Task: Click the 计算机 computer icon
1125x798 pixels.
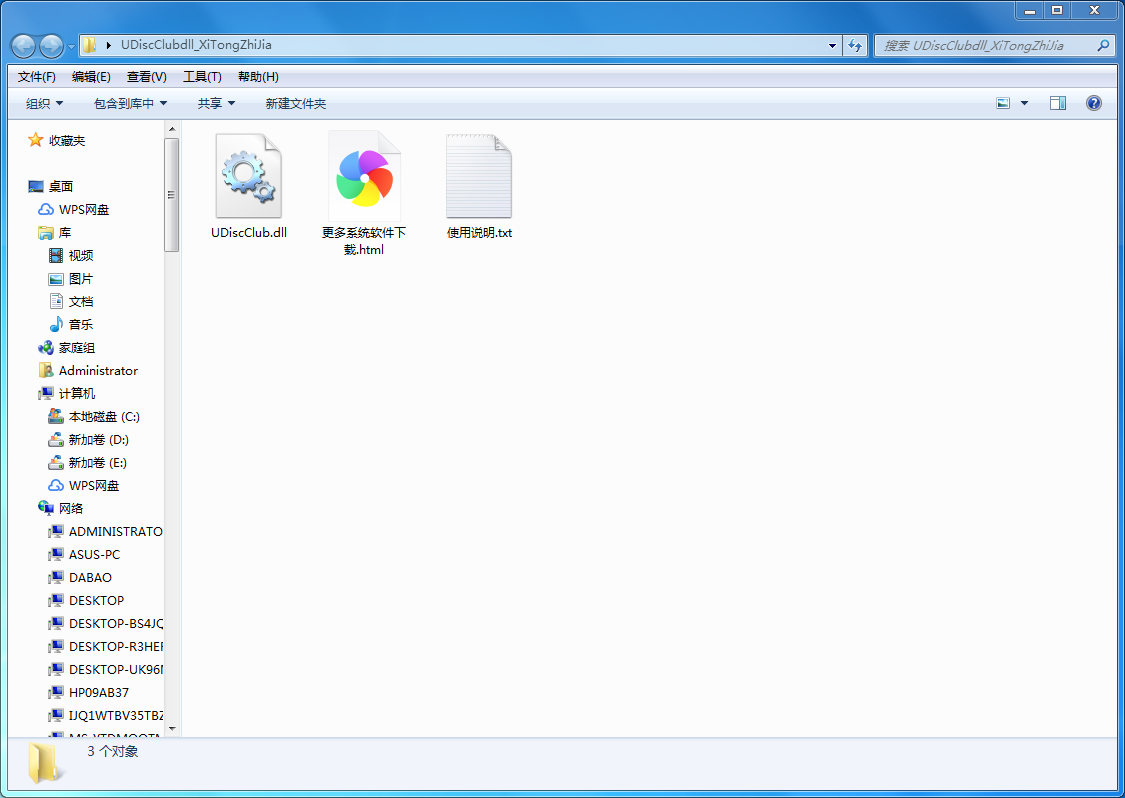Action: click(x=46, y=393)
